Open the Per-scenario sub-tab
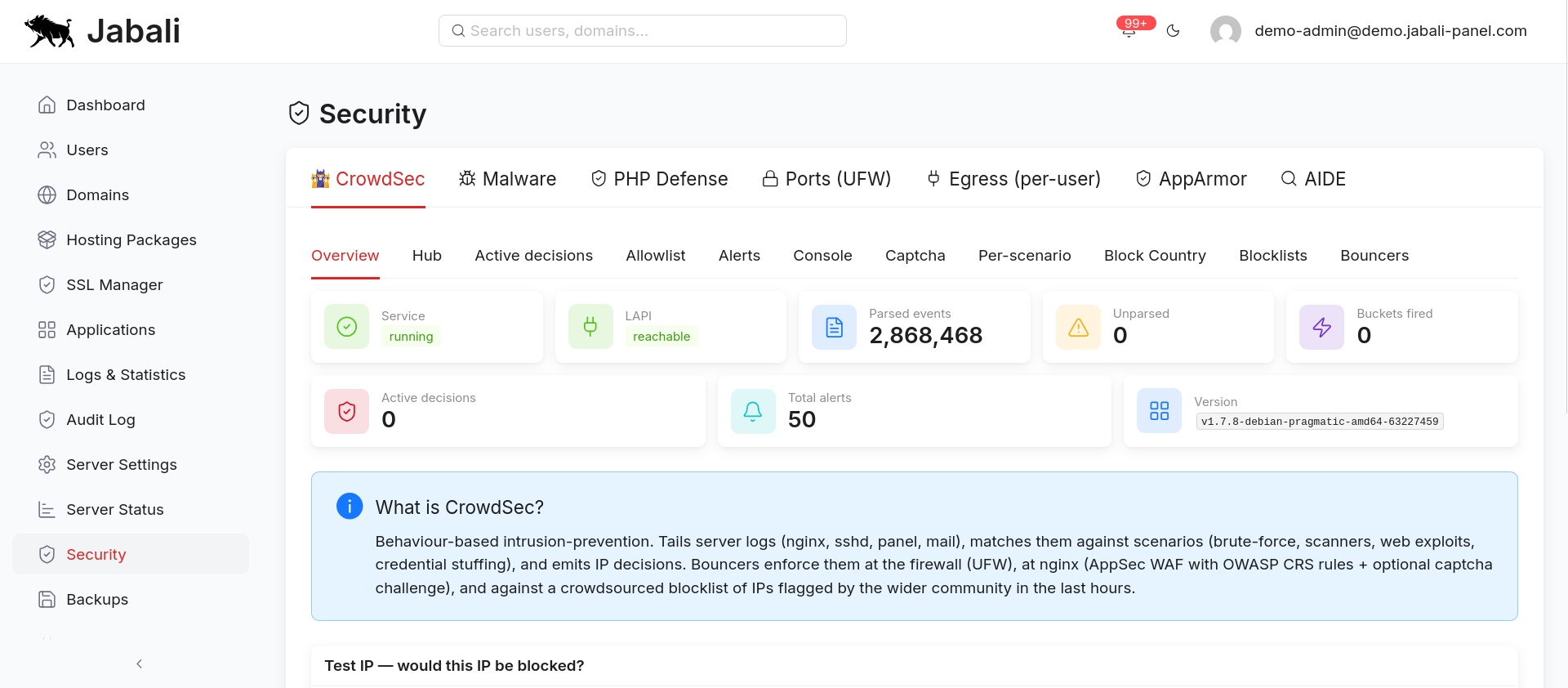Screen dimensions: 1568x688 [x=1025, y=256]
